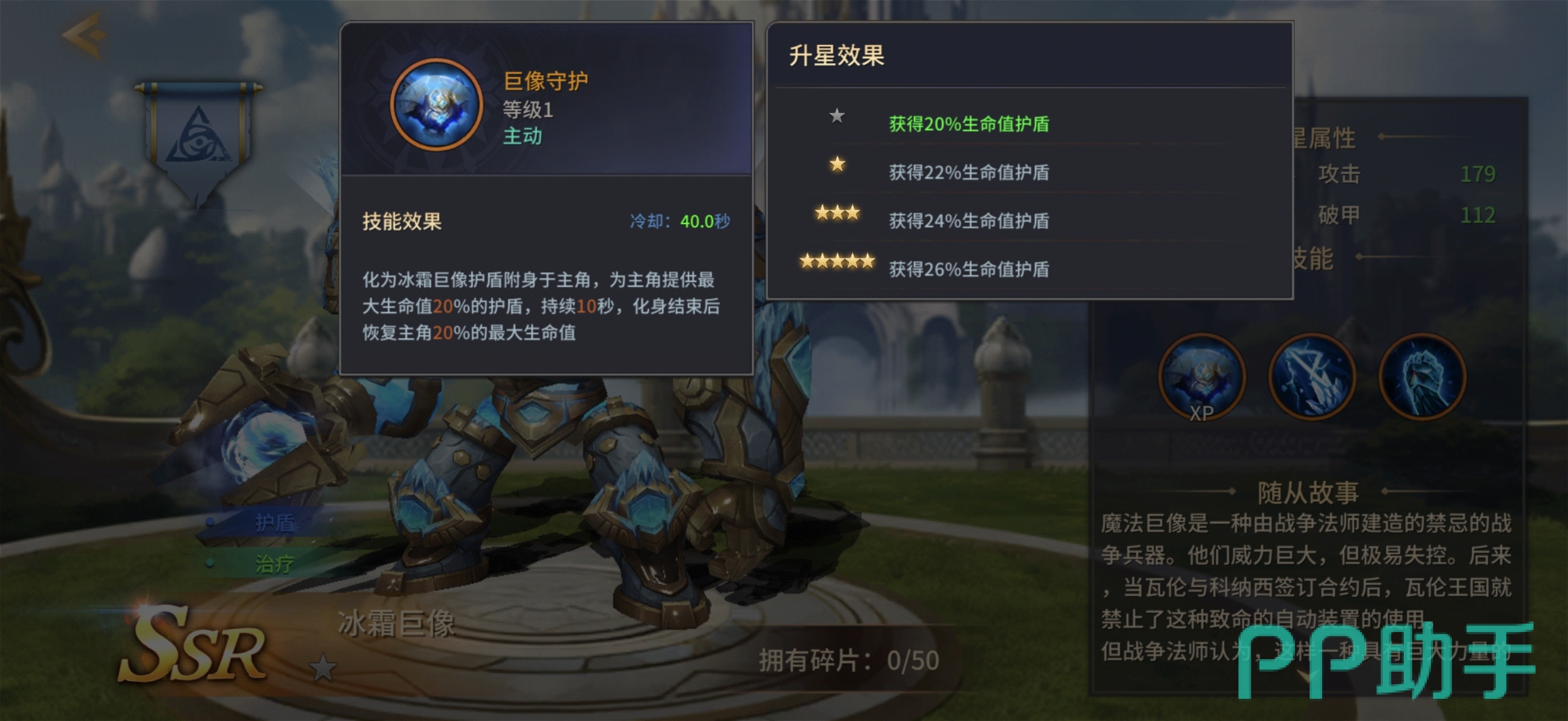Click the 拥有碎片 0/50 progress bar
Screen dimensions: 1568x721
tap(848, 660)
